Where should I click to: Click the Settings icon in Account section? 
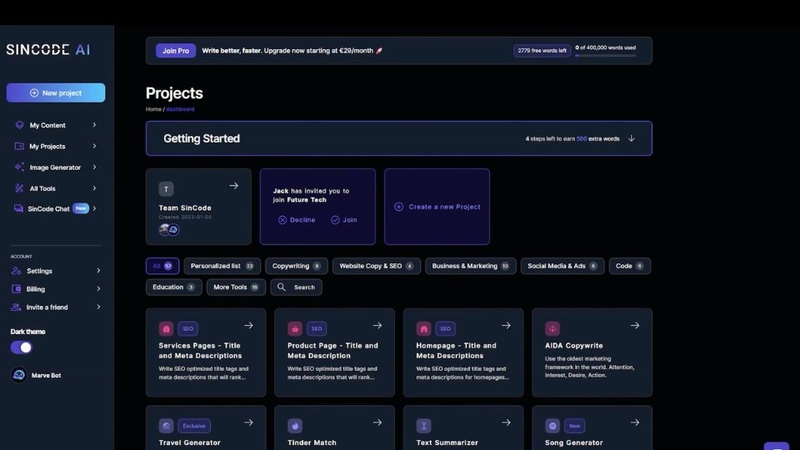click(16, 270)
